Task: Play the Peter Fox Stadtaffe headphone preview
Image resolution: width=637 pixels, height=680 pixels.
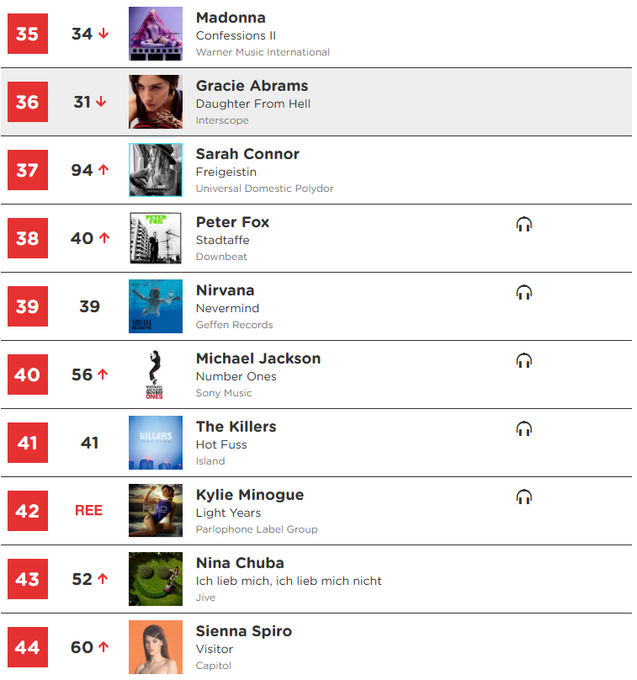Action: tap(524, 224)
